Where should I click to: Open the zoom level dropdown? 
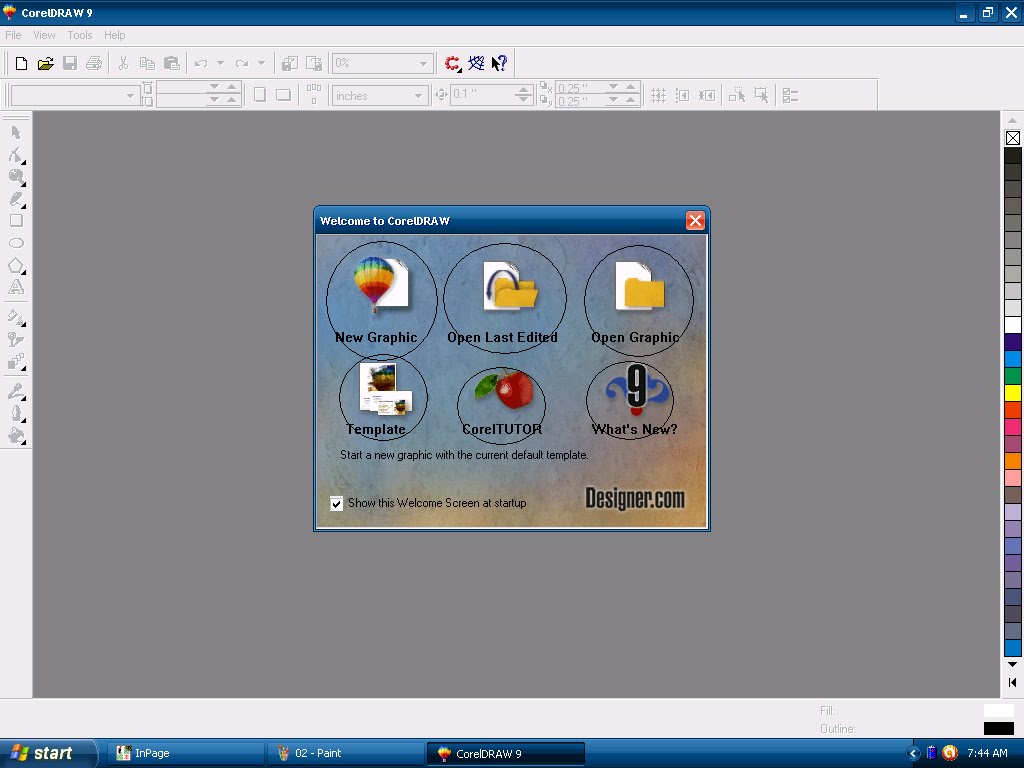[x=424, y=63]
